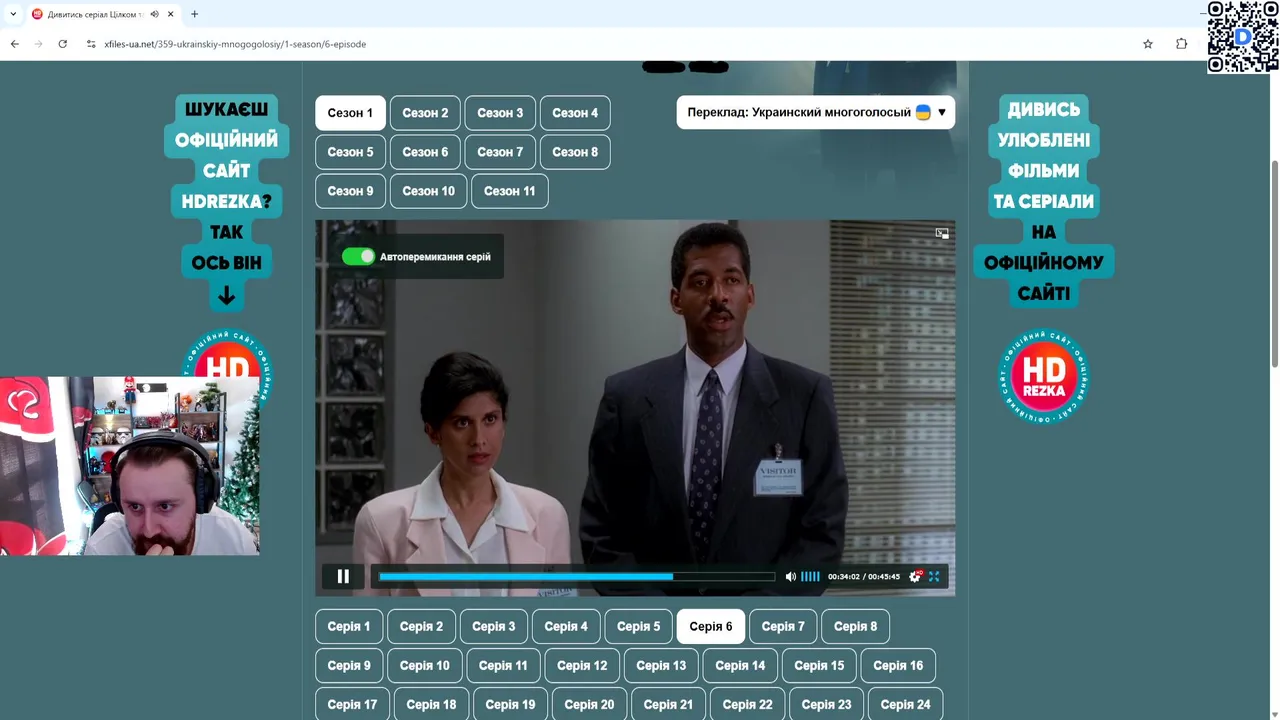
Task: Play Серія 18
Action: pos(431,704)
